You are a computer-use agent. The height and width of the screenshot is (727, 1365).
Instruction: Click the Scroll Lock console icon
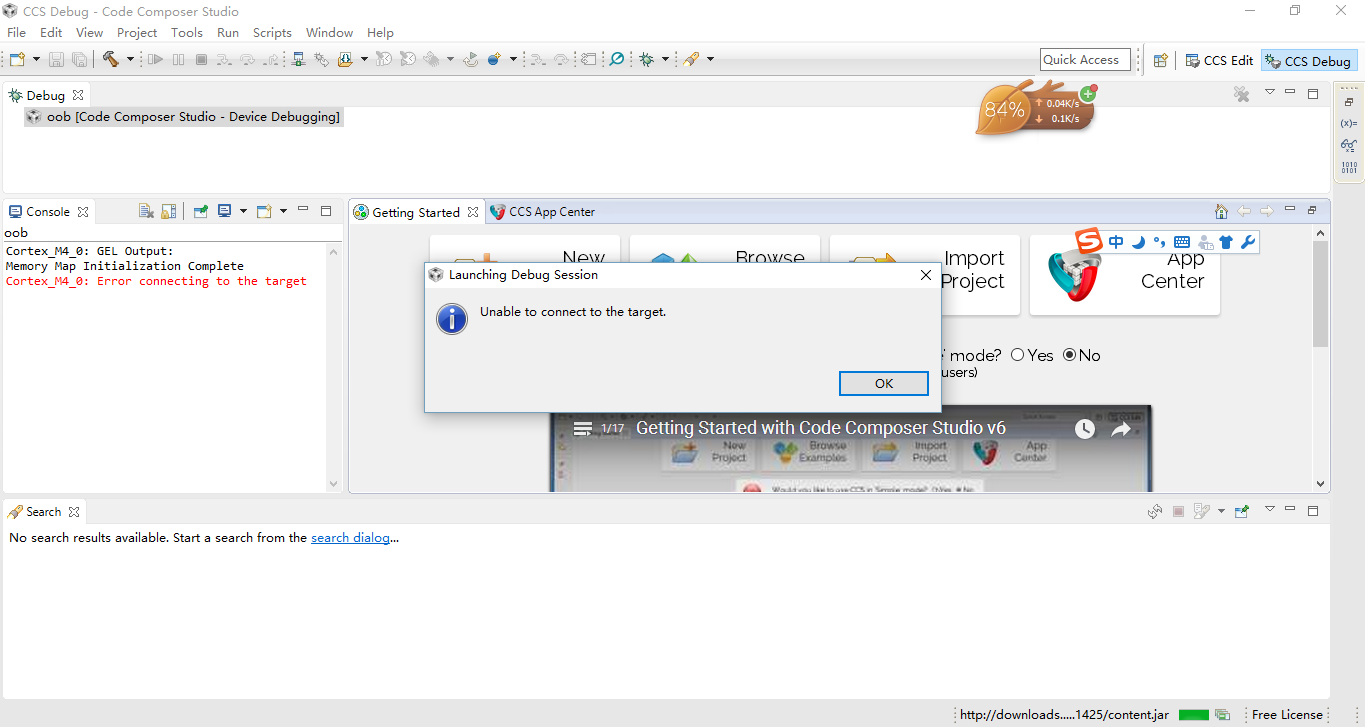[169, 211]
